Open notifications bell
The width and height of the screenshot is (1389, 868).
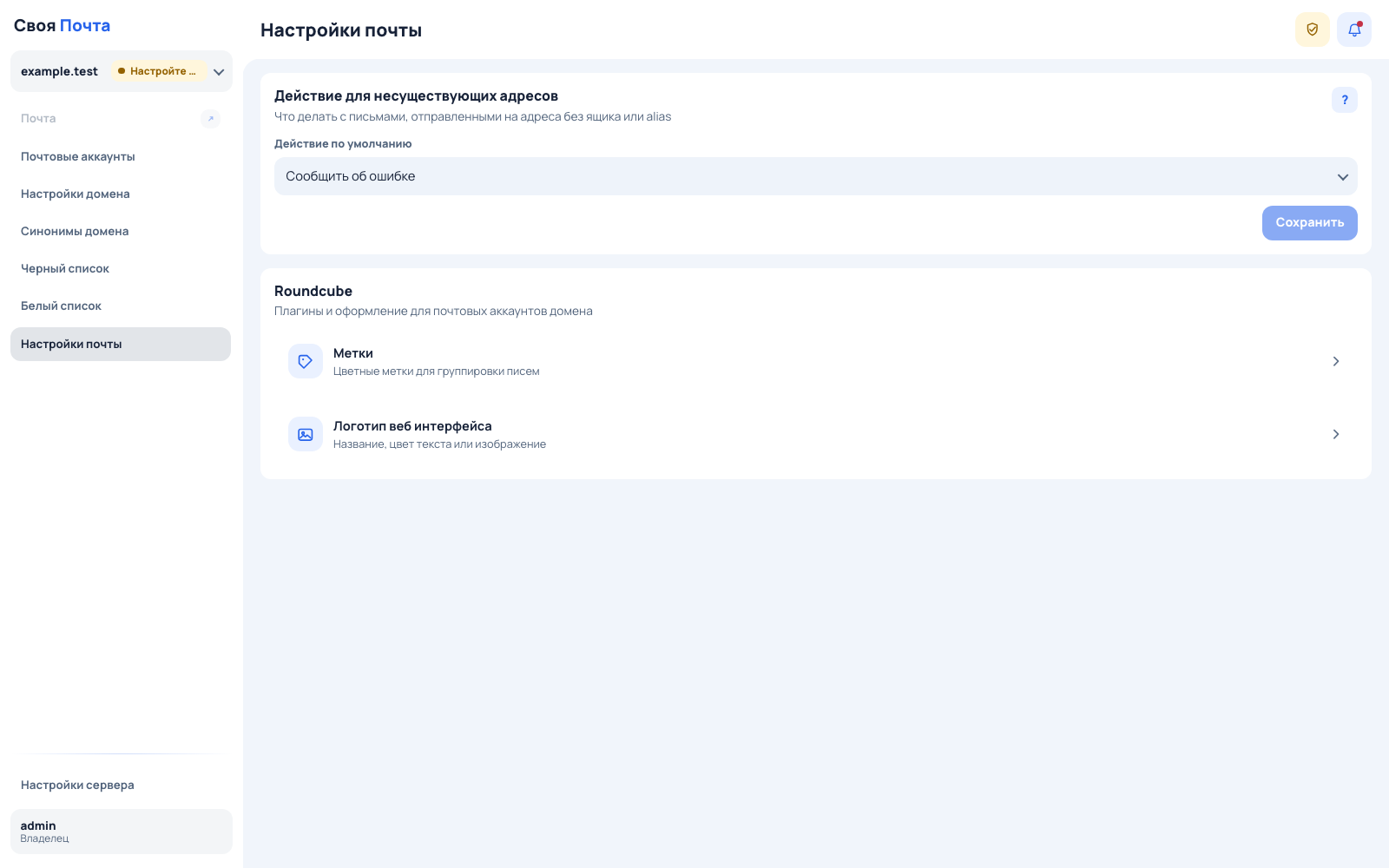pos(1353,30)
